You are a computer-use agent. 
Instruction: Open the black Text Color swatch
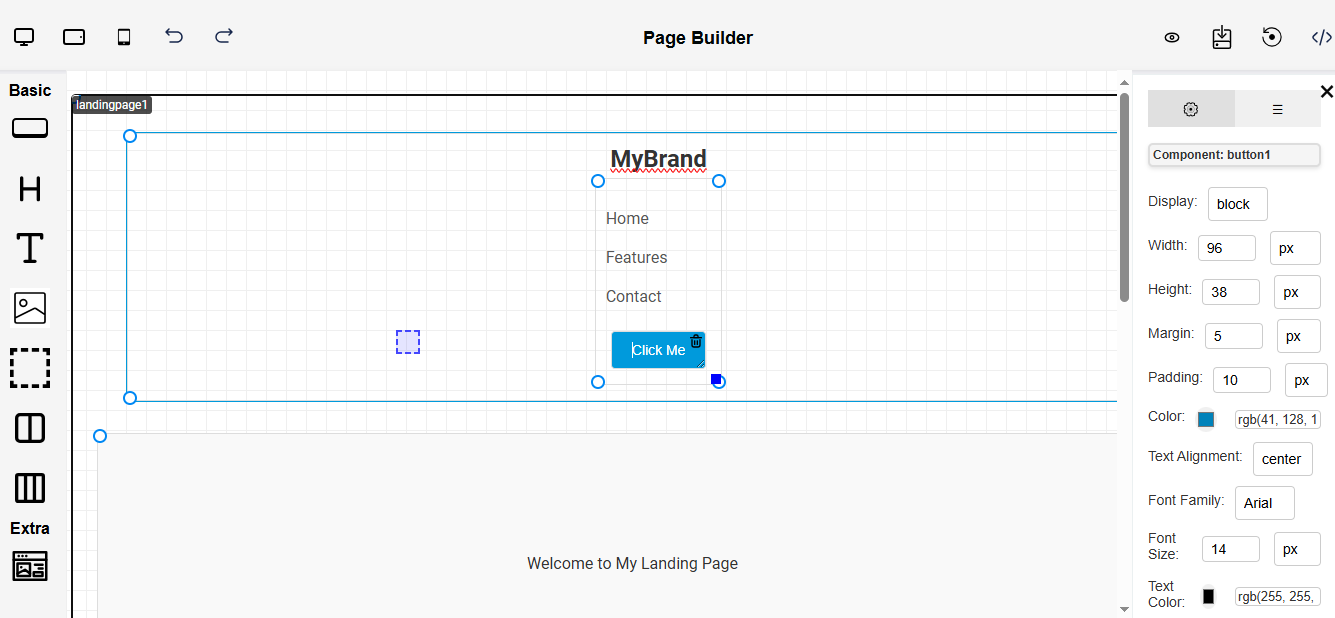click(x=1208, y=596)
